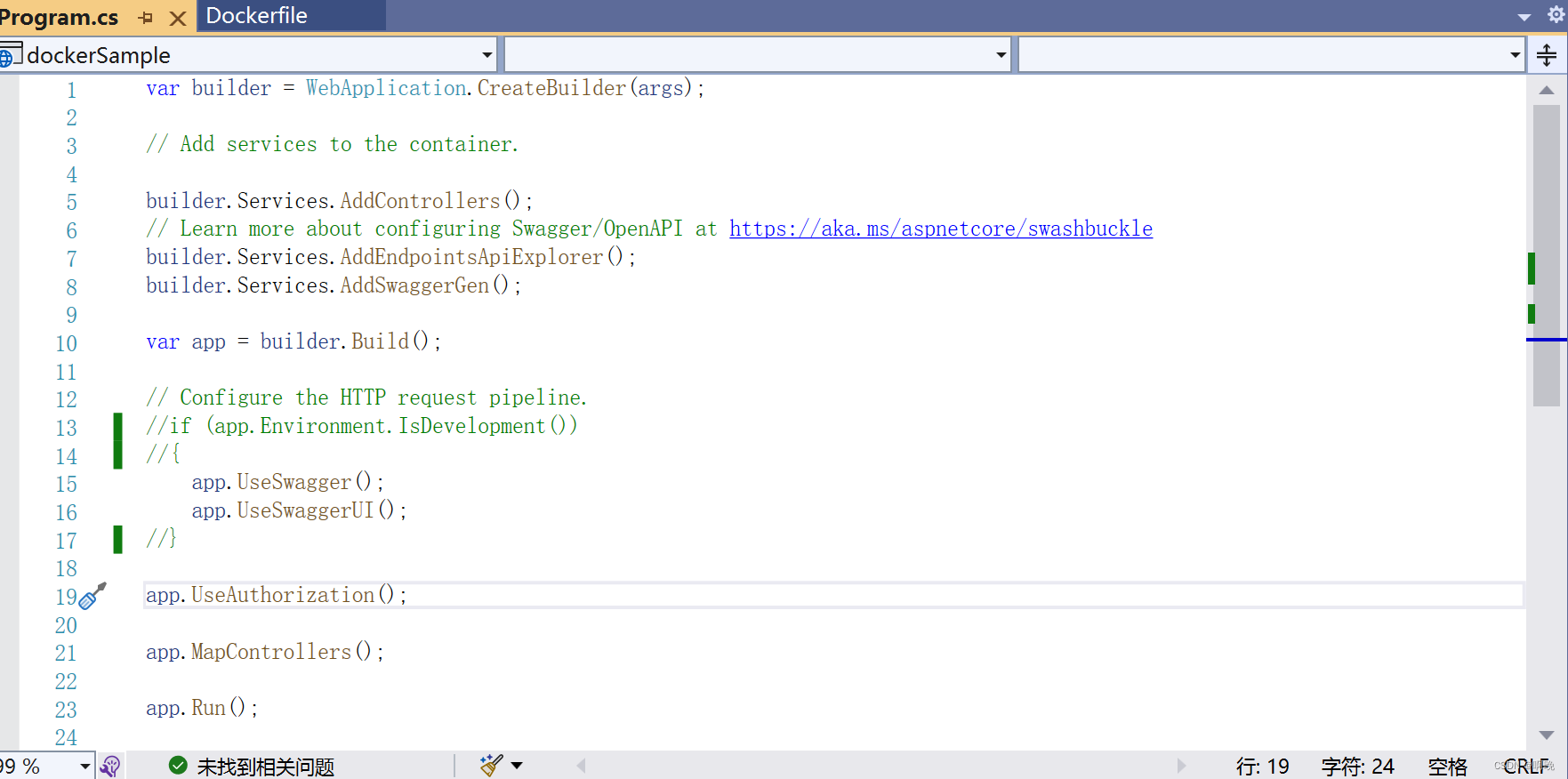Screen dimensions: 1568x779
Task: Click the Add services comment
Action: click(332, 144)
